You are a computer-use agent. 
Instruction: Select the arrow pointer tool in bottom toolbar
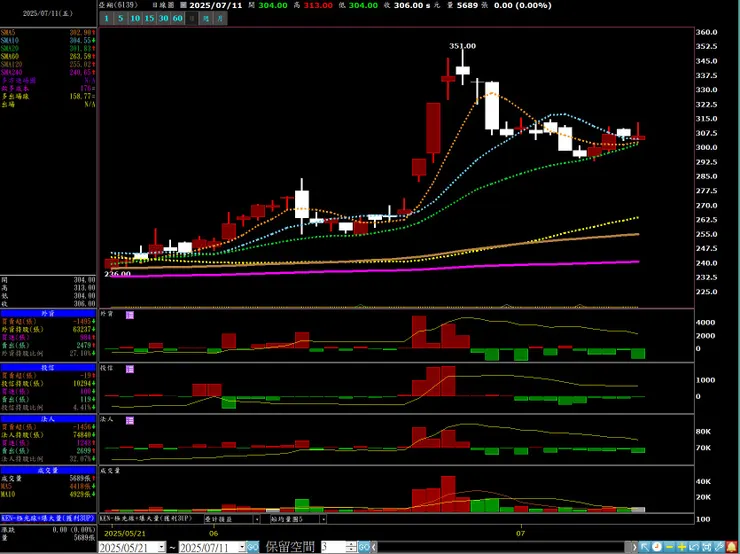click(x=645, y=547)
